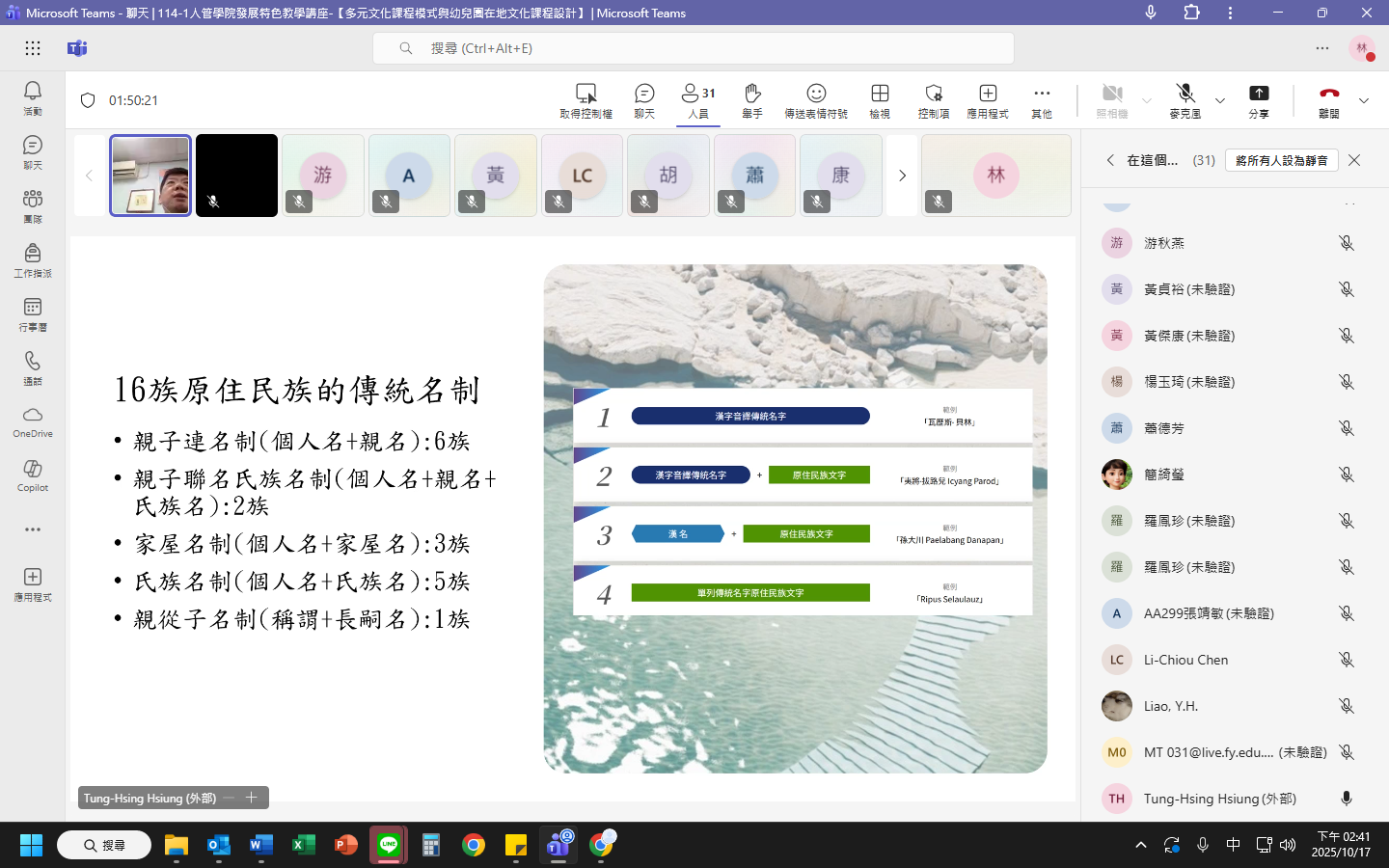Open OneDrive in the left sidebar
The height and width of the screenshot is (868, 1389).
[x=33, y=421]
